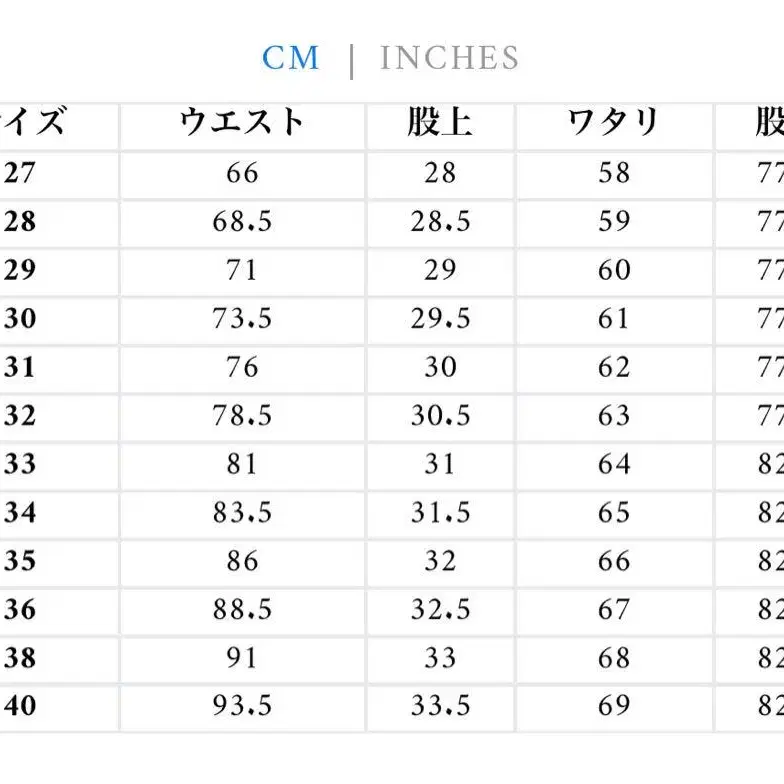
Task: Click the 股上 column header
Action: (440, 123)
